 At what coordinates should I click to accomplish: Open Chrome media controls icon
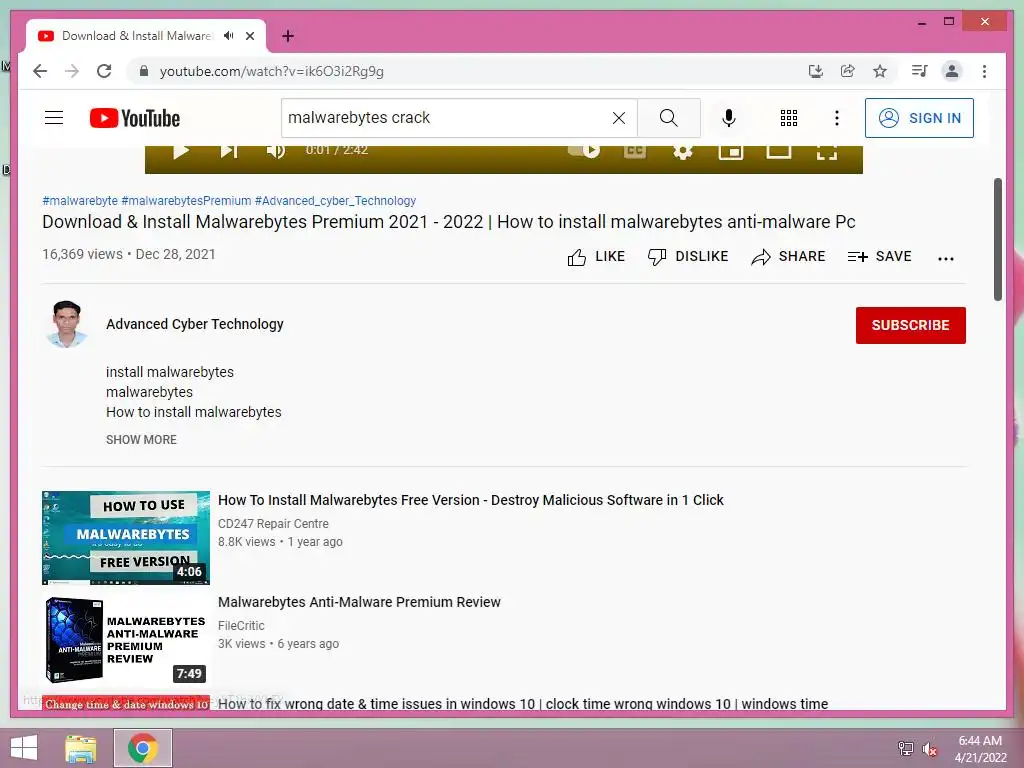click(920, 71)
